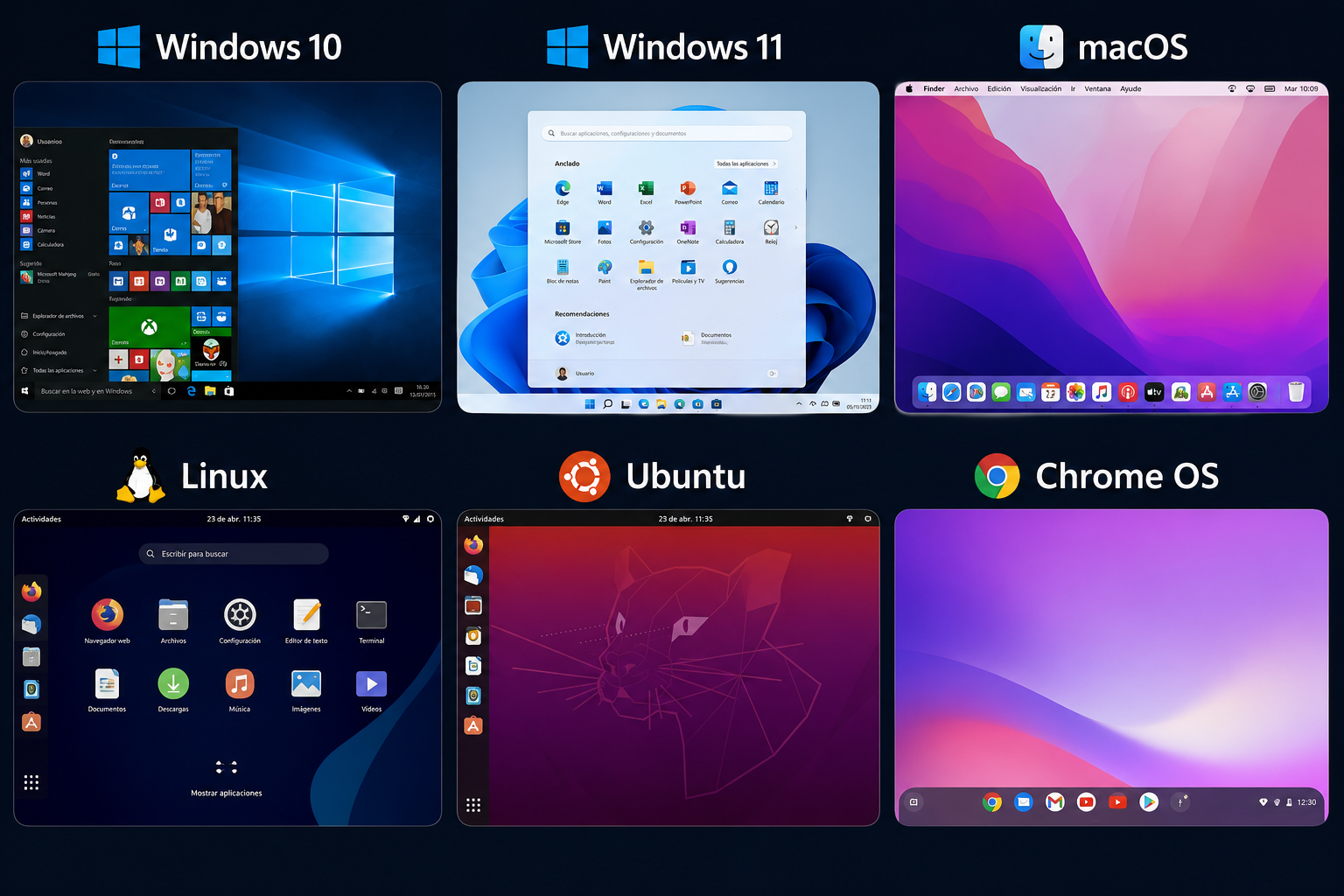Viewport: 1344px width, 896px height.
Task: Open Gmail on the Chrome OS shelf
Action: point(1054,801)
